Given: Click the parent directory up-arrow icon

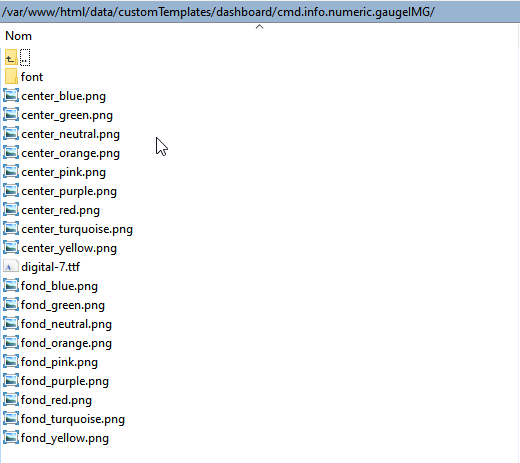Looking at the screenshot, I should point(11,58).
